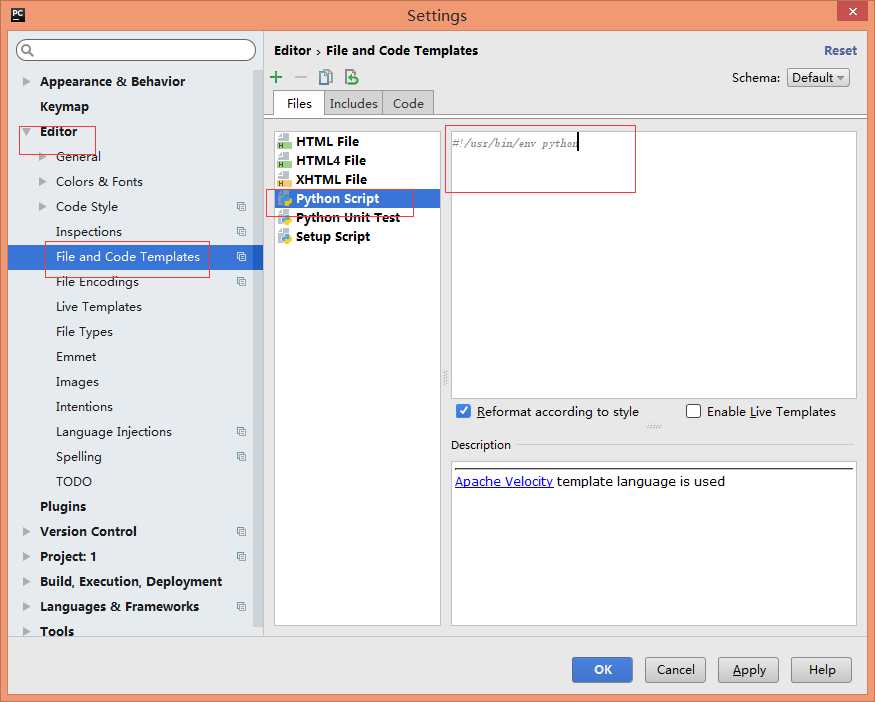Screen dimensions: 875x702
Task: Uncheck Reformat according to style
Action: pos(463,411)
